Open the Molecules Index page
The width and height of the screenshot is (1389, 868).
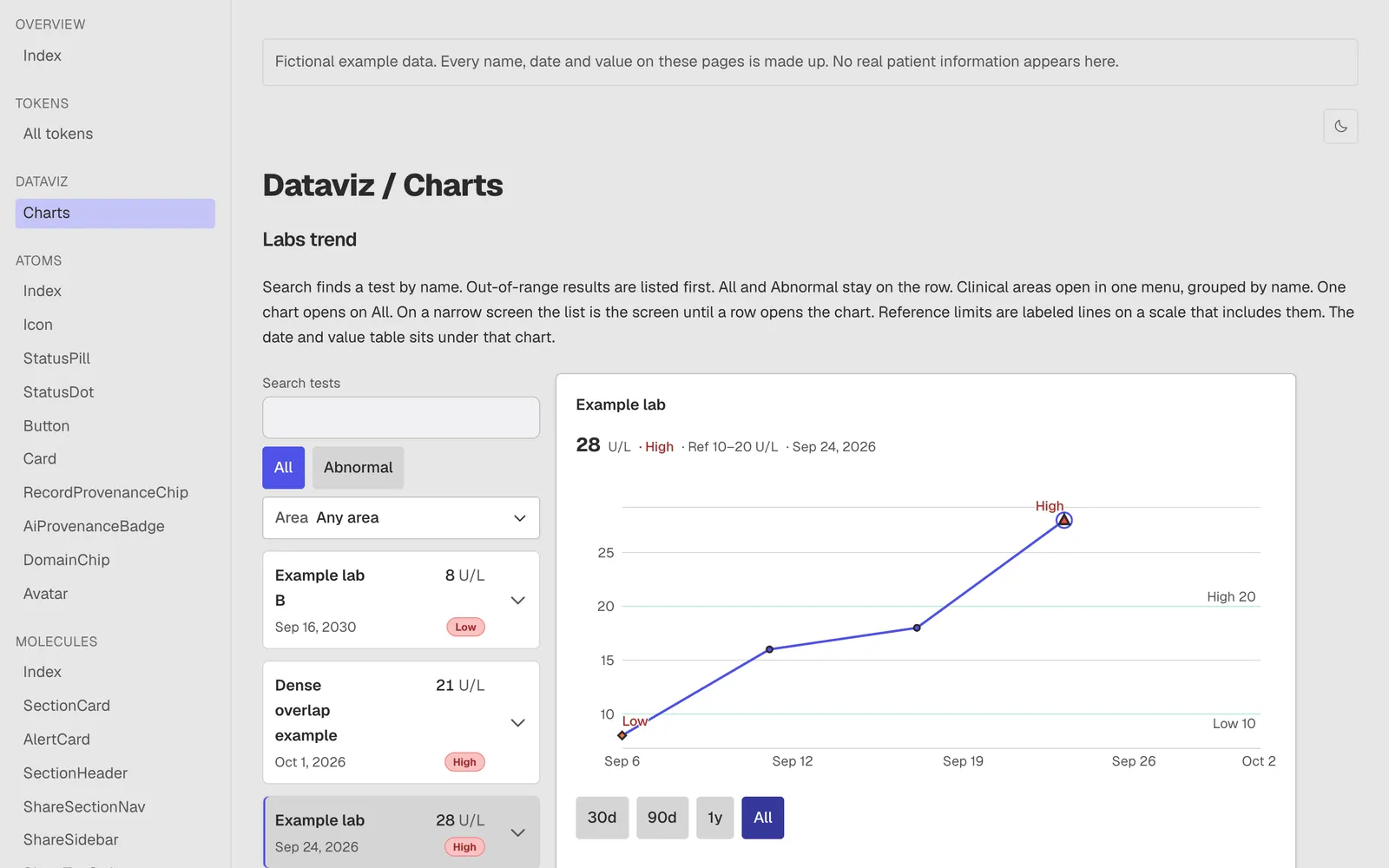point(43,672)
